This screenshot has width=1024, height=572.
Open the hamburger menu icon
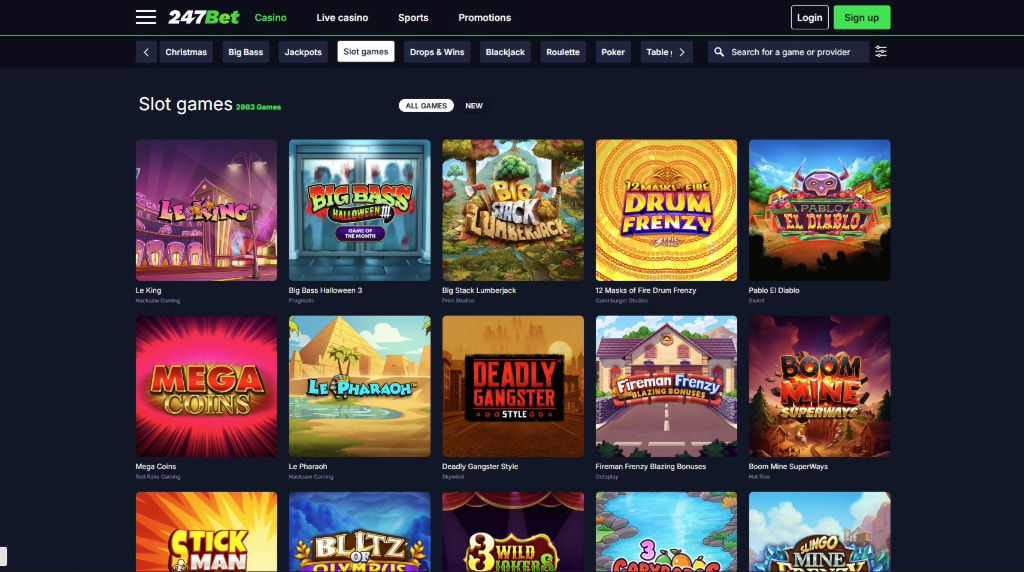tap(146, 18)
